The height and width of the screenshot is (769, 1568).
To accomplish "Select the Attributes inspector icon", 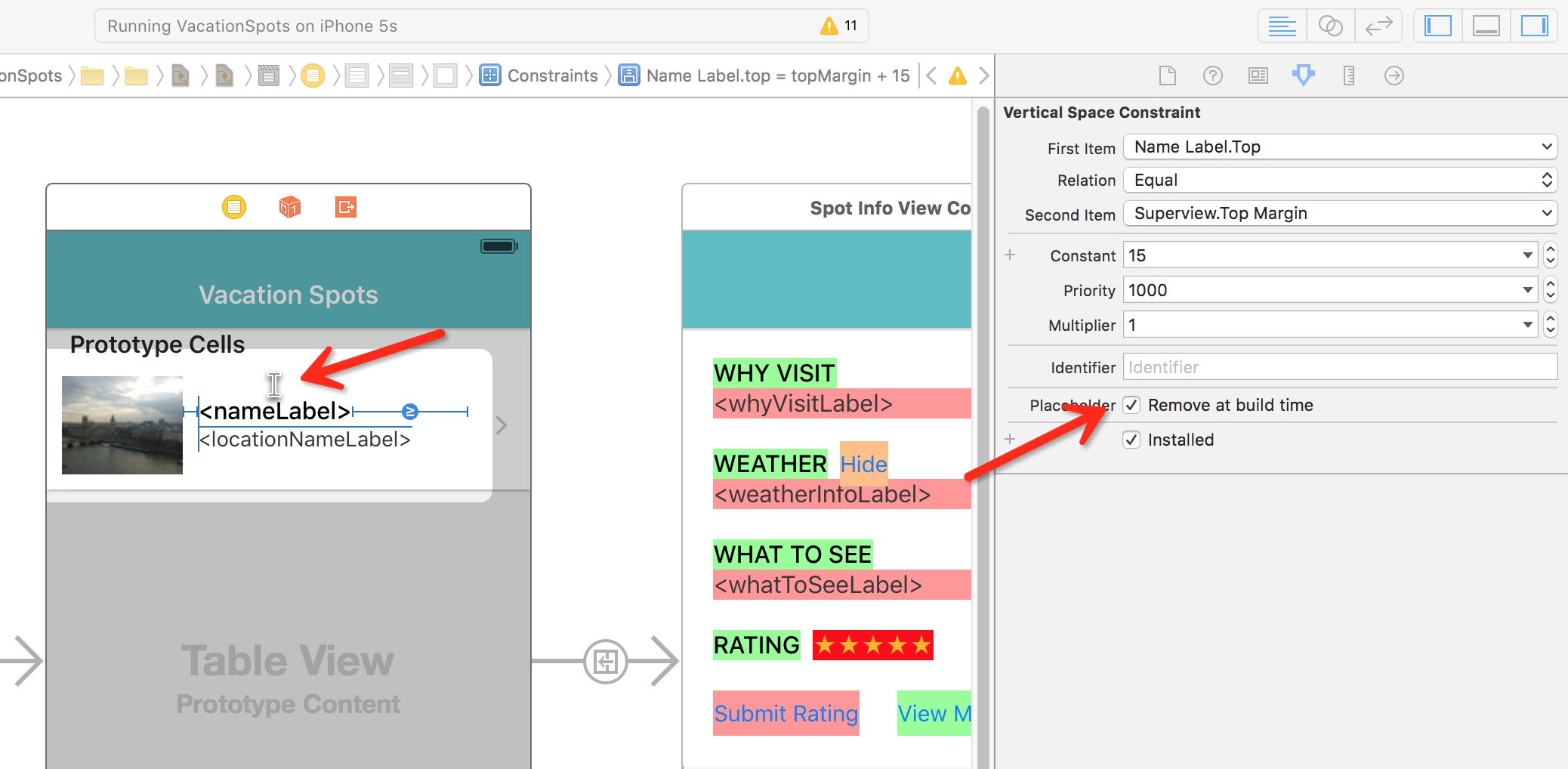I will 1303,76.
